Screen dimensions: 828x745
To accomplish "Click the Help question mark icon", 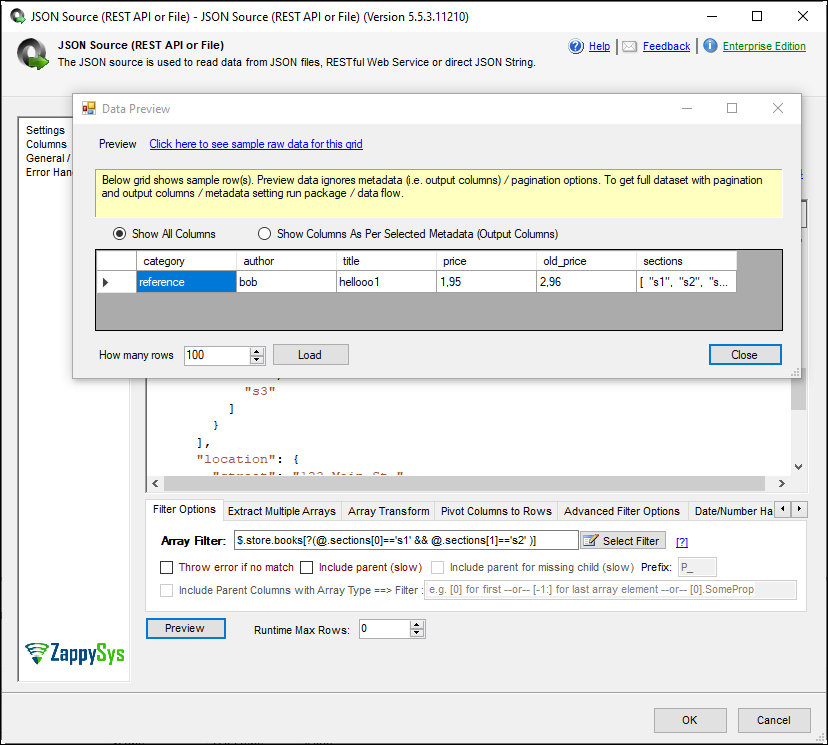I will [x=576, y=46].
